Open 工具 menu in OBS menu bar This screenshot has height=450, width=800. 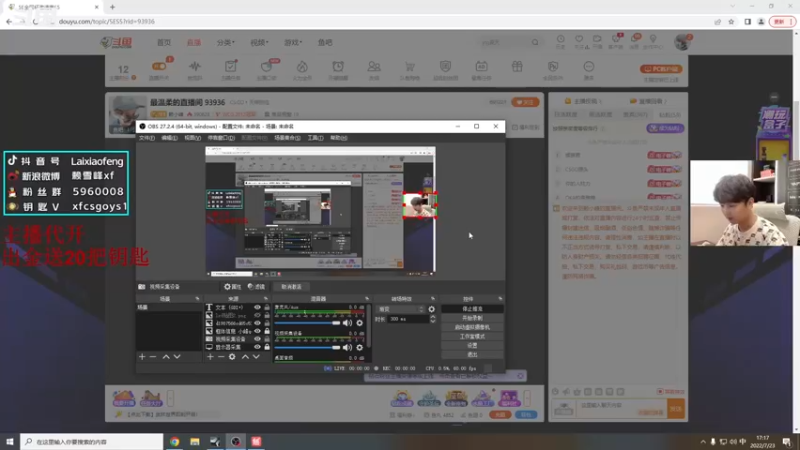tap(315, 138)
